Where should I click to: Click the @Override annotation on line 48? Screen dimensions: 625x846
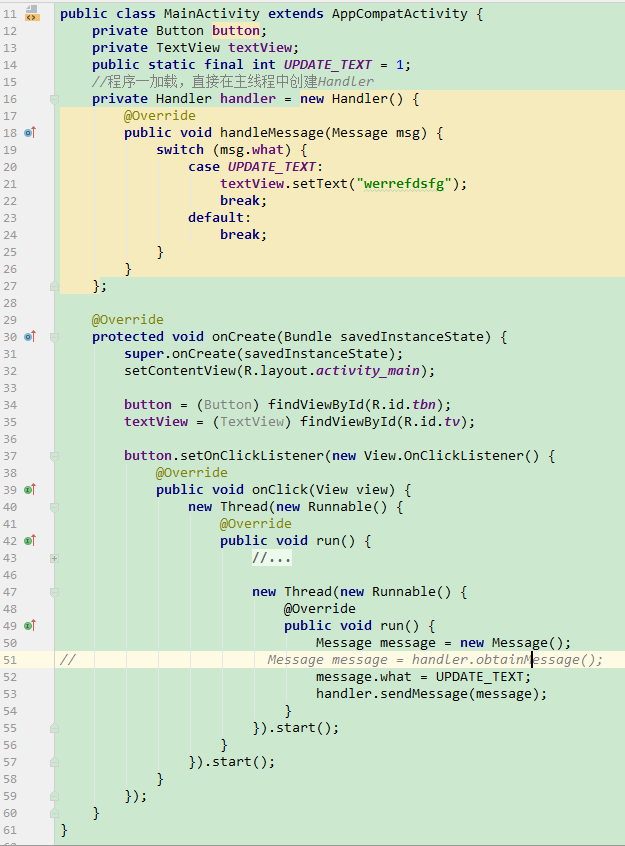pos(320,609)
